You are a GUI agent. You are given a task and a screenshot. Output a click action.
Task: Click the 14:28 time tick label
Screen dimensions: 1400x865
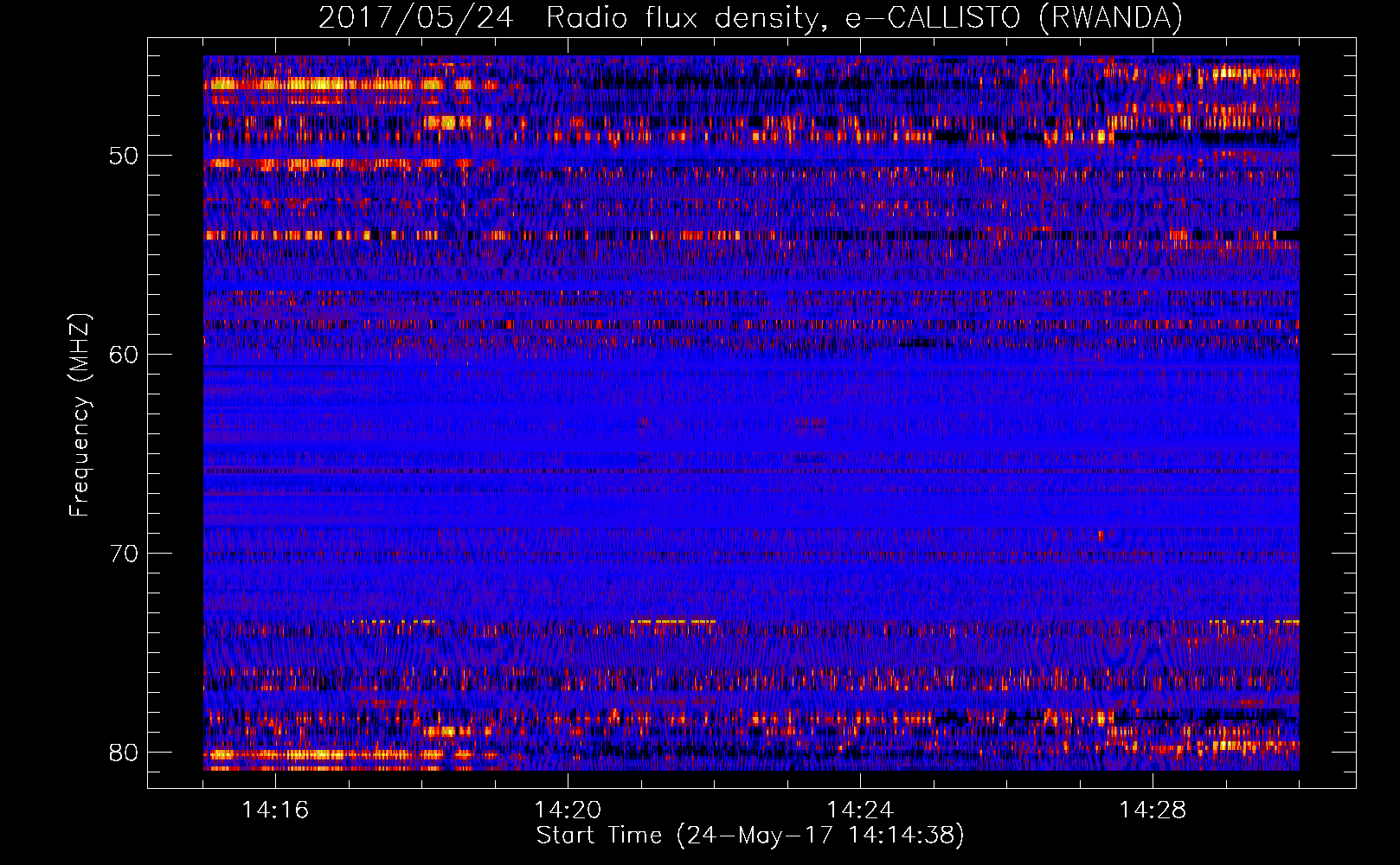pos(1153,811)
